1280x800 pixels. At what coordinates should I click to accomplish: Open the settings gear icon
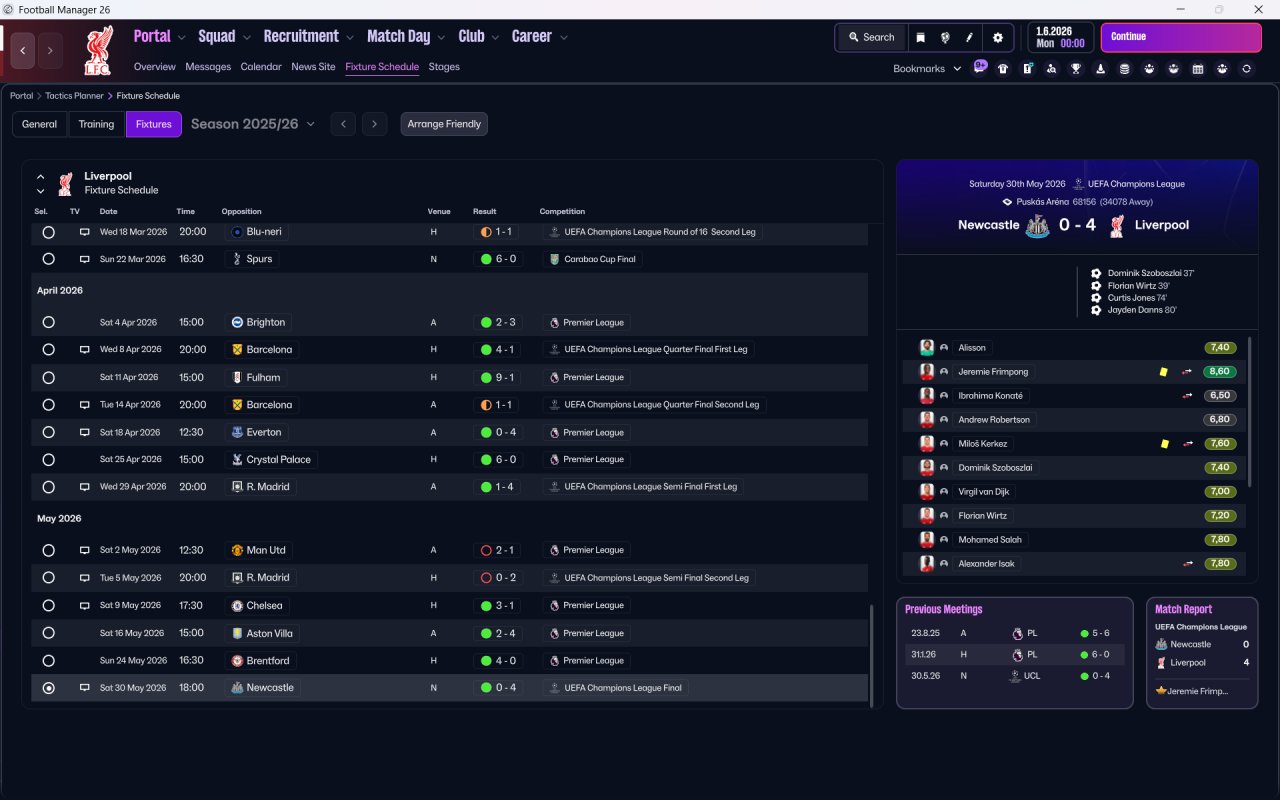[997, 38]
